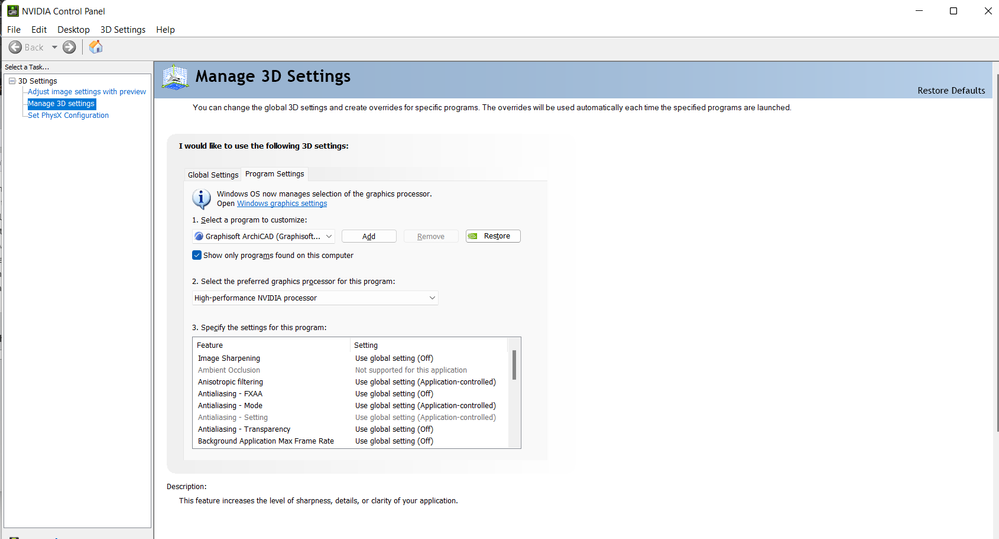Viewport: 999px width, 539px height.
Task: Click the Feature column header
Action: click(x=271, y=345)
